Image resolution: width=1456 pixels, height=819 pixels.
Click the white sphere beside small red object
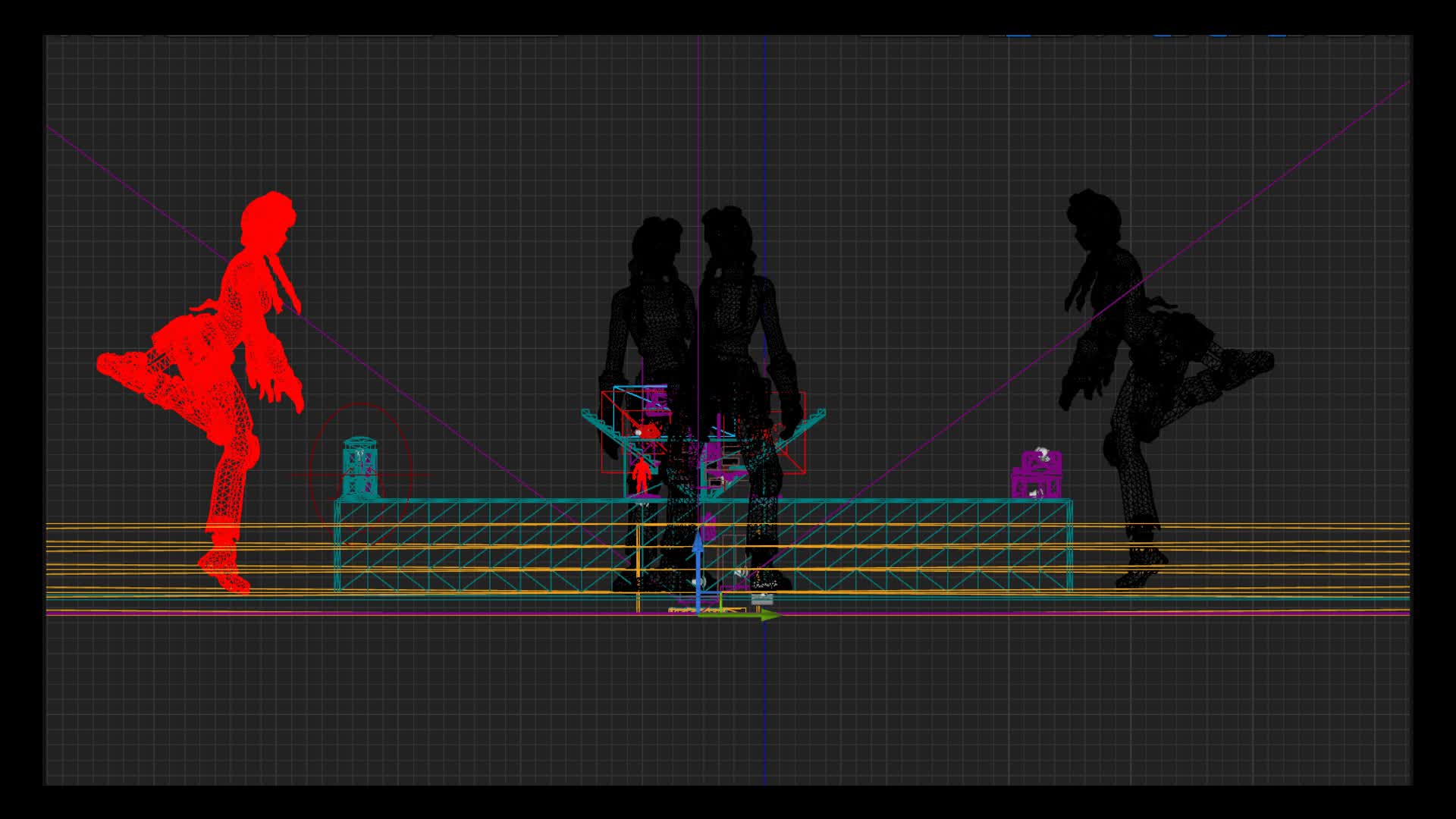(639, 432)
